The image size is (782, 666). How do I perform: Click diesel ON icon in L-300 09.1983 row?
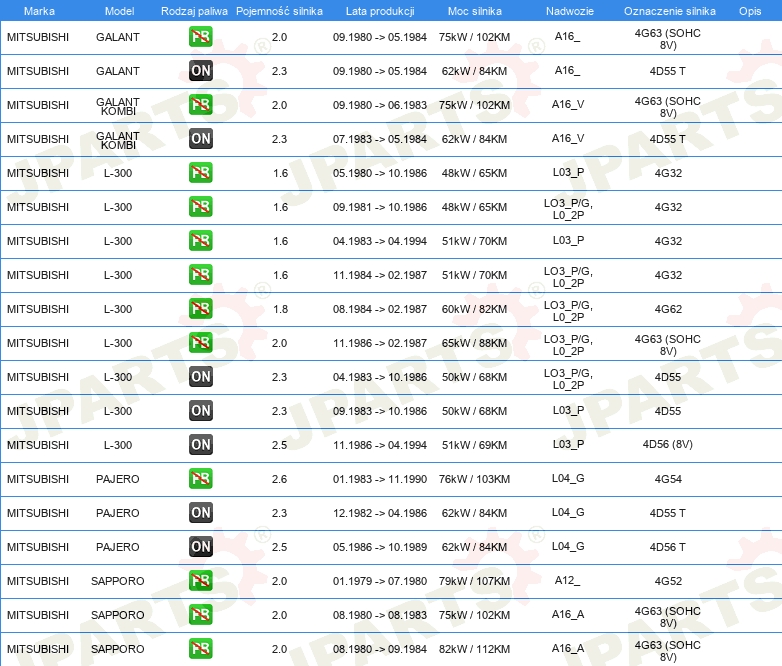[x=200, y=411]
